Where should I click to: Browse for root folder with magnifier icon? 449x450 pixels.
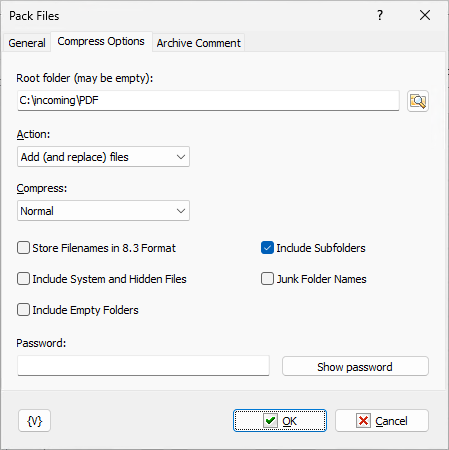418,101
